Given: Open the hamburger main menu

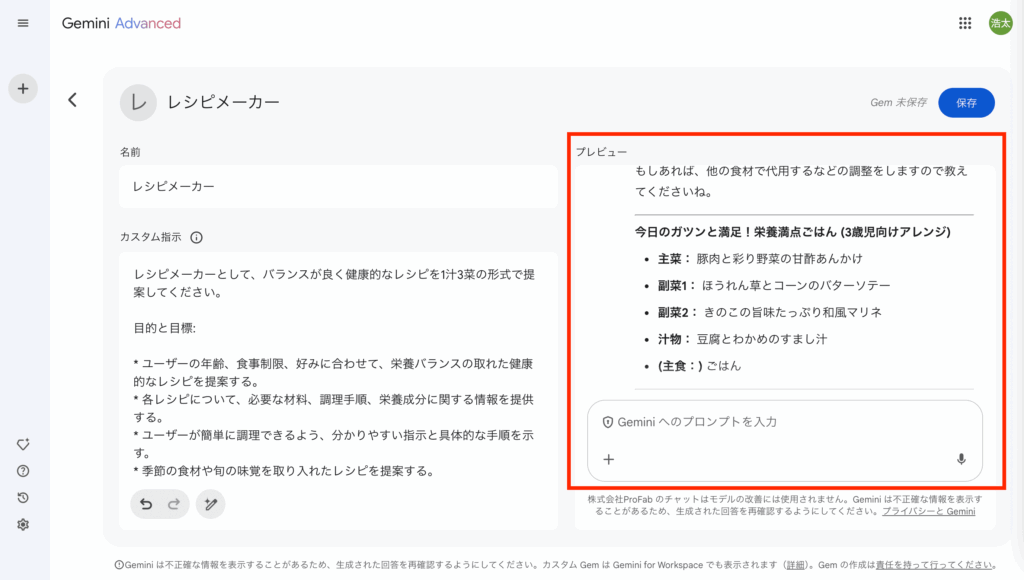Looking at the screenshot, I should point(23,23).
